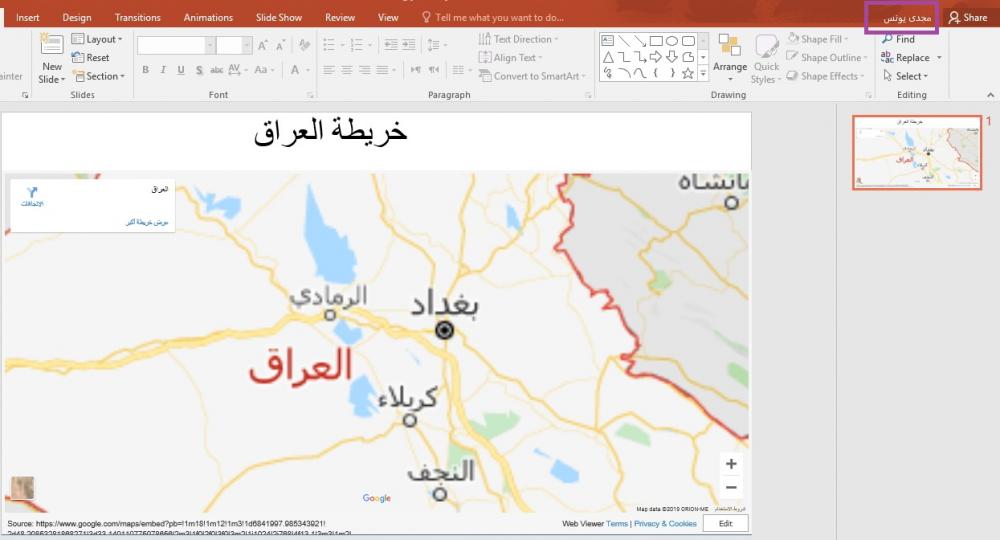Open the Review tab
Image resolution: width=1000 pixels, height=540 pixels.
[x=340, y=17]
